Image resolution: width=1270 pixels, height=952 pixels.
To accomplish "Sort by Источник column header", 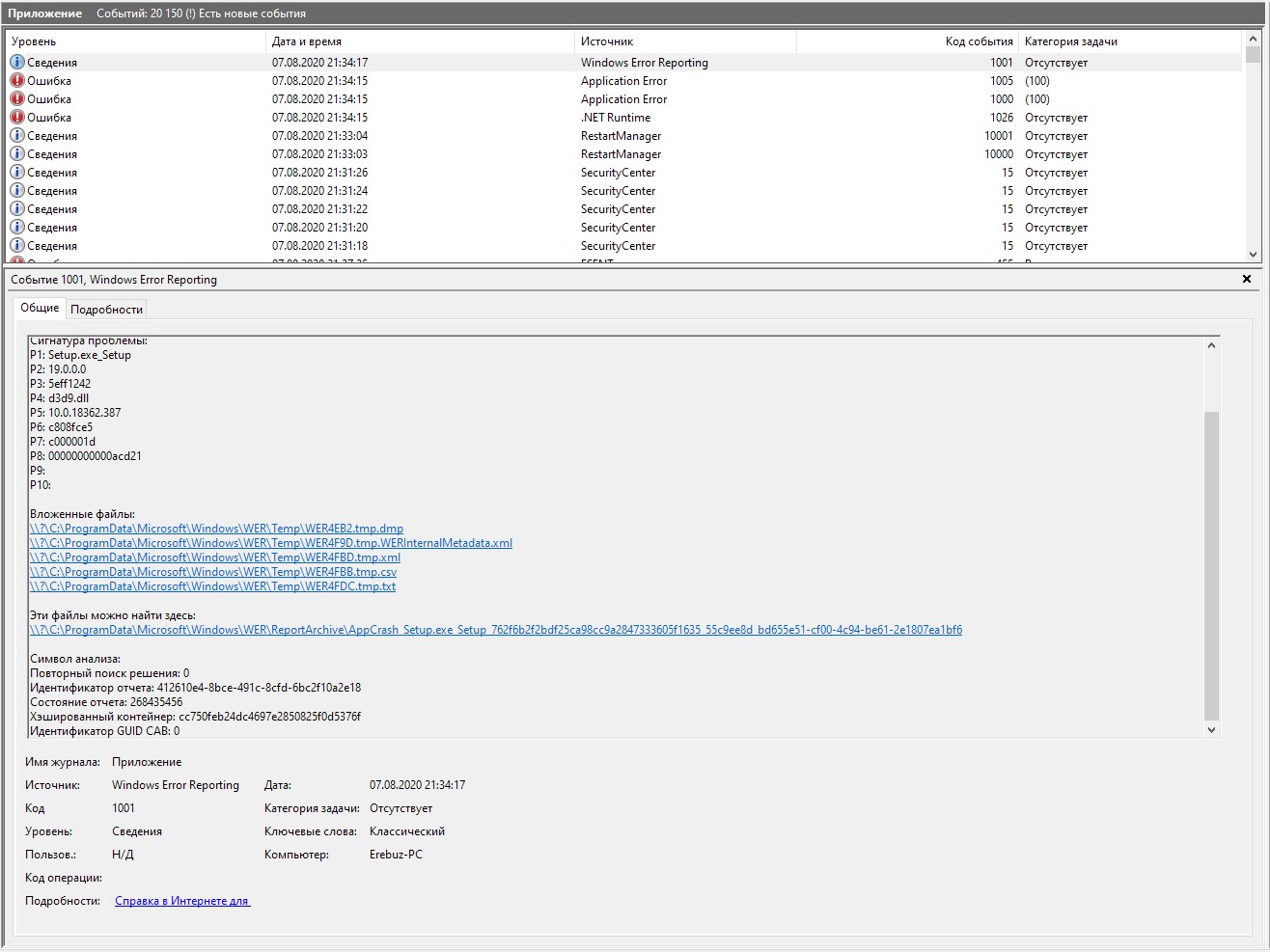I will [x=685, y=41].
